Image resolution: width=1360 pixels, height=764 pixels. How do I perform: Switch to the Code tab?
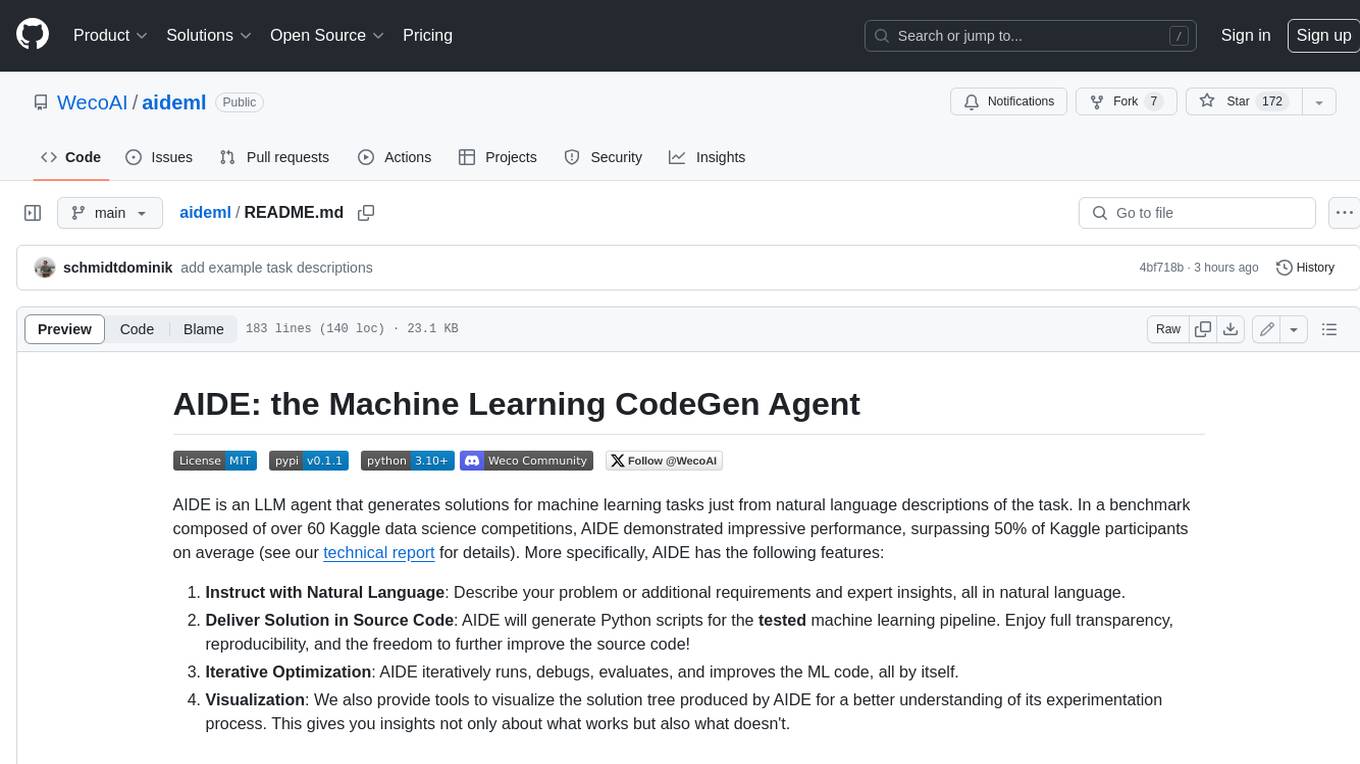click(71, 157)
